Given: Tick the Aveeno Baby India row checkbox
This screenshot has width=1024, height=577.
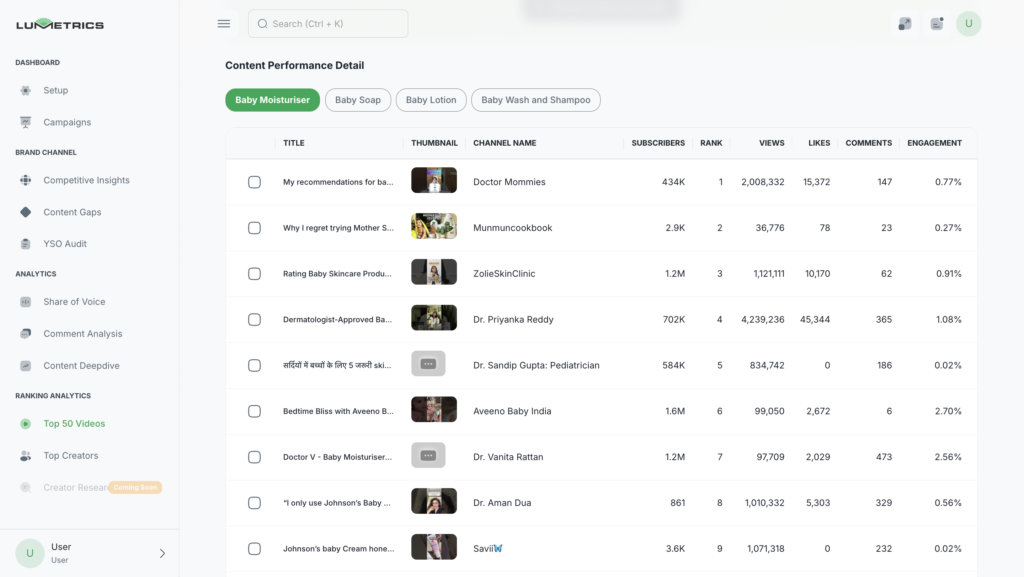Looking at the screenshot, I should click(x=254, y=410).
